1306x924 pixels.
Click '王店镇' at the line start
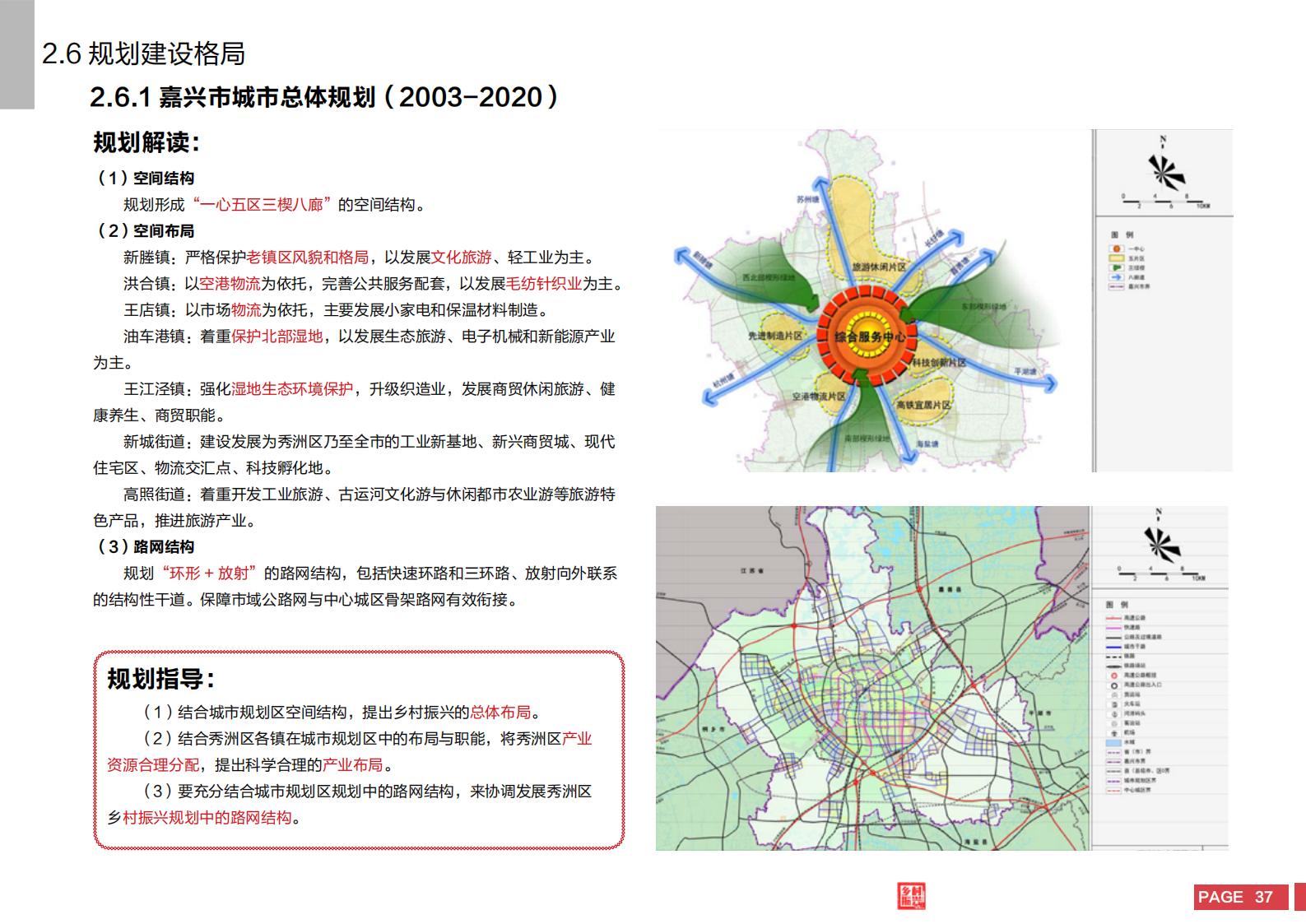146,310
